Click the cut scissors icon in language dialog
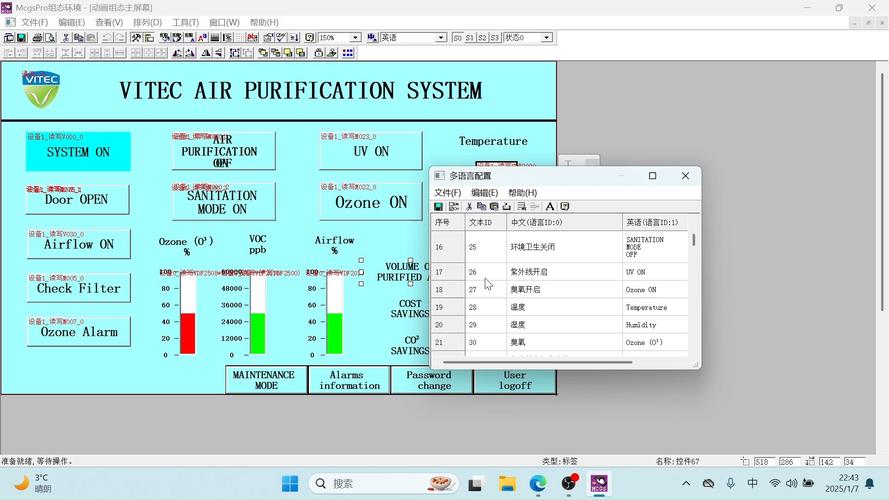The image size is (889, 500). pyautogui.click(x=468, y=207)
